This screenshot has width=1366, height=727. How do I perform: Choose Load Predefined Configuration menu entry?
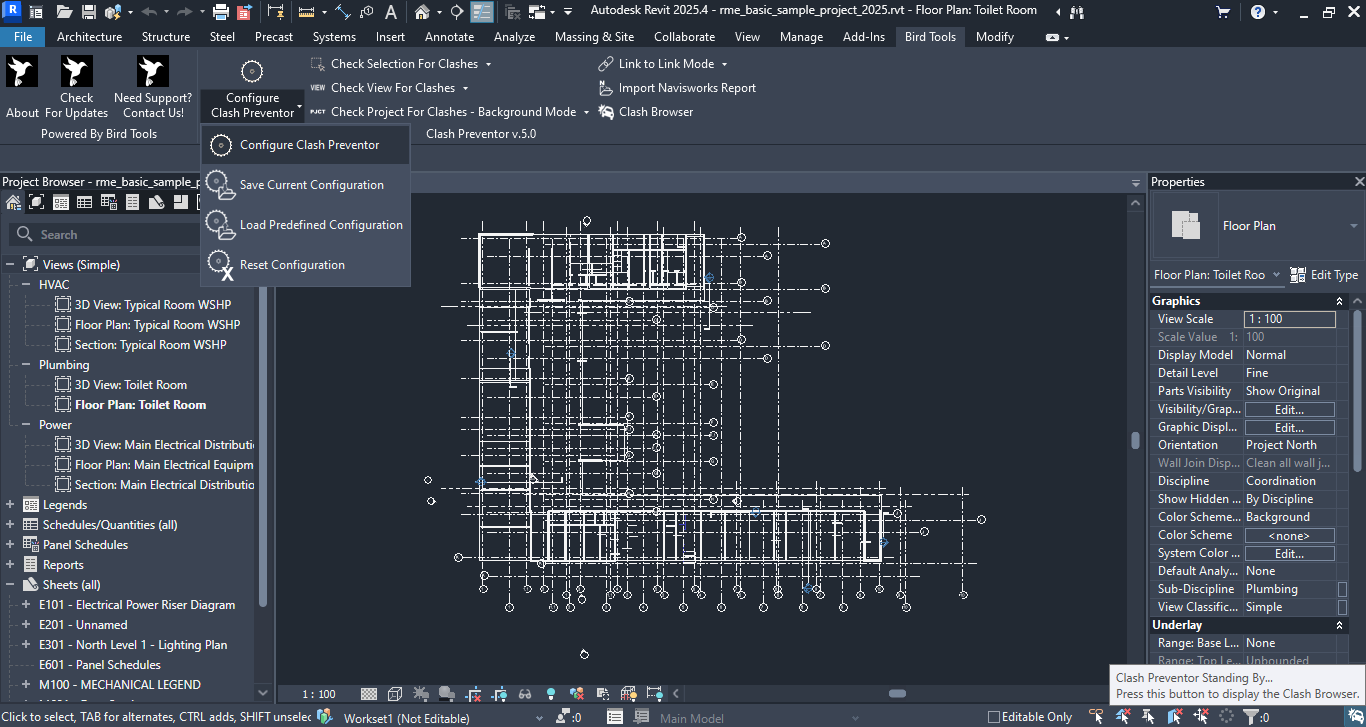click(x=320, y=225)
